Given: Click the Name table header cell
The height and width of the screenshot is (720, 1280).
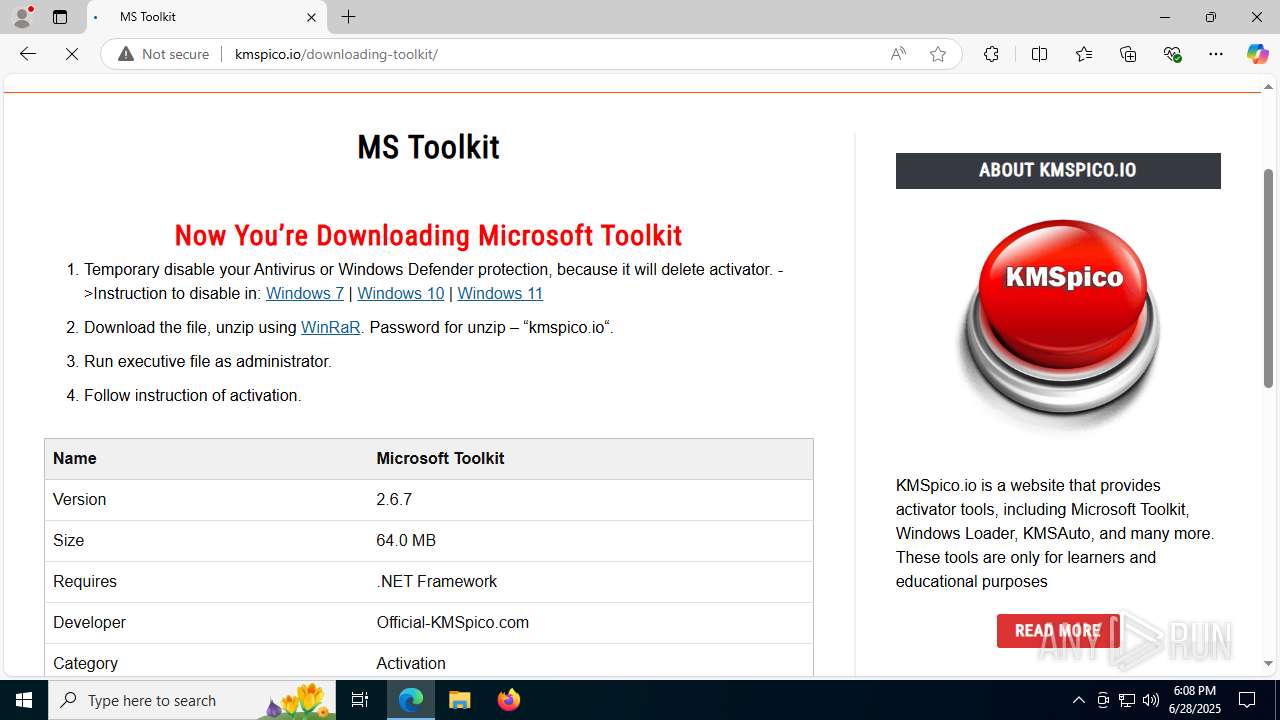Looking at the screenshot, I should tap(207, 458).
